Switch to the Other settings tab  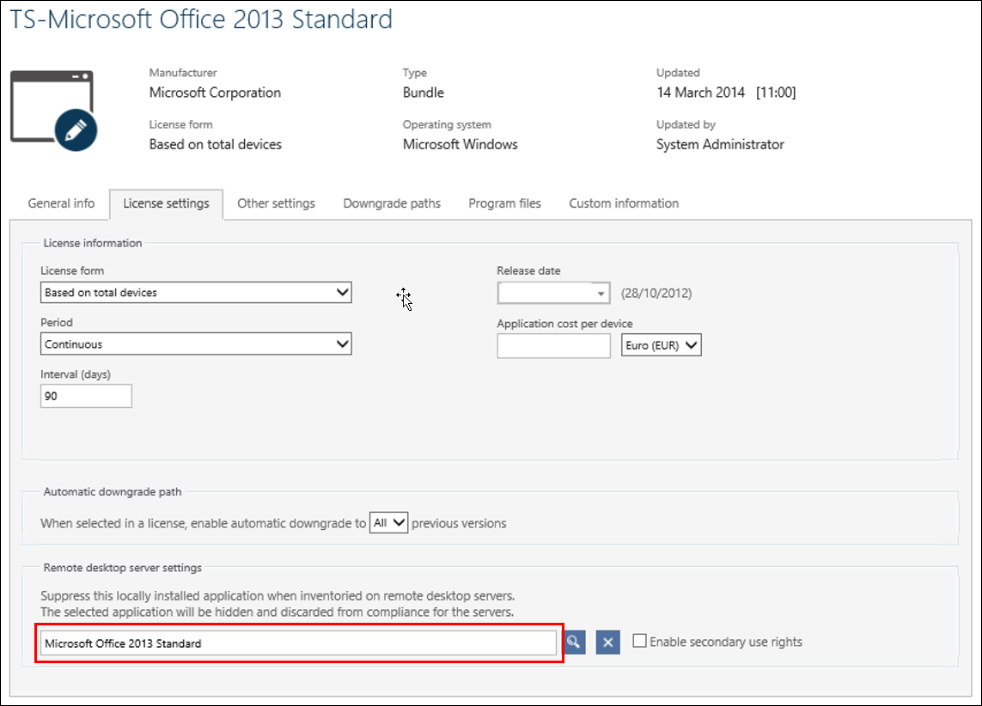click(276, 203)
